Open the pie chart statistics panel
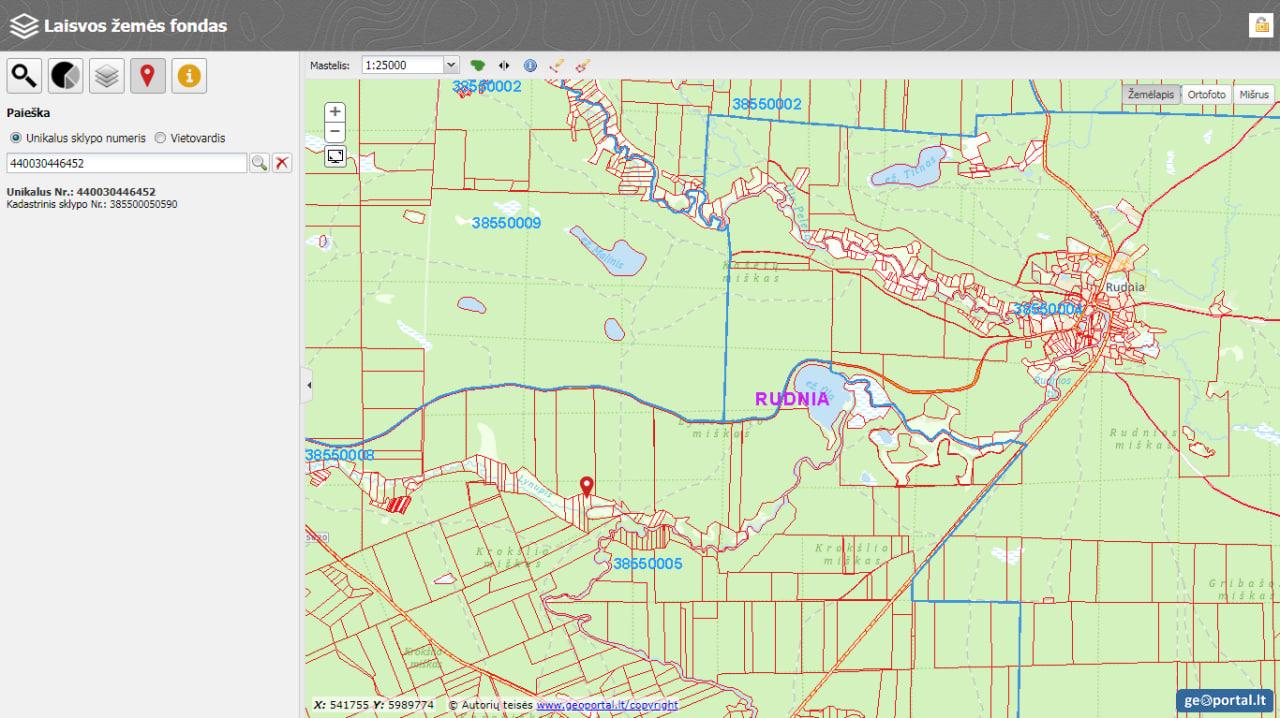This screenshot has height=718, width=1280. [x=66, y=76]
